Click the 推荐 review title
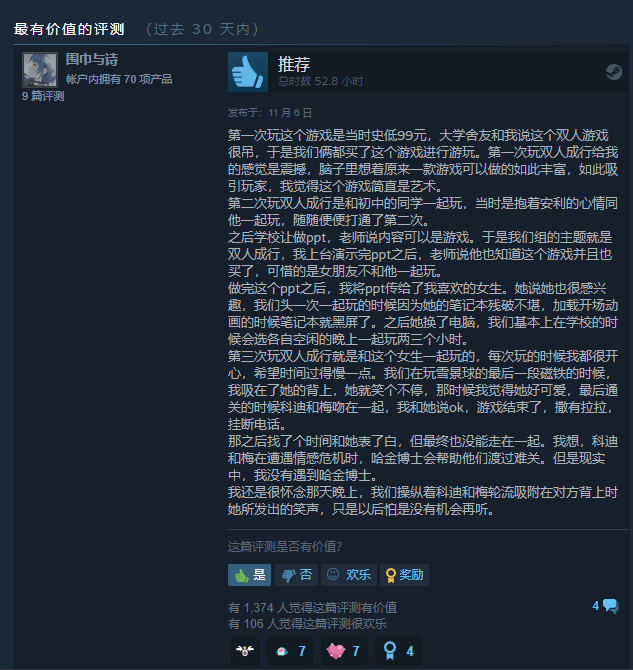The width and height of the screenshot is (633, 670). coord(294,64)
